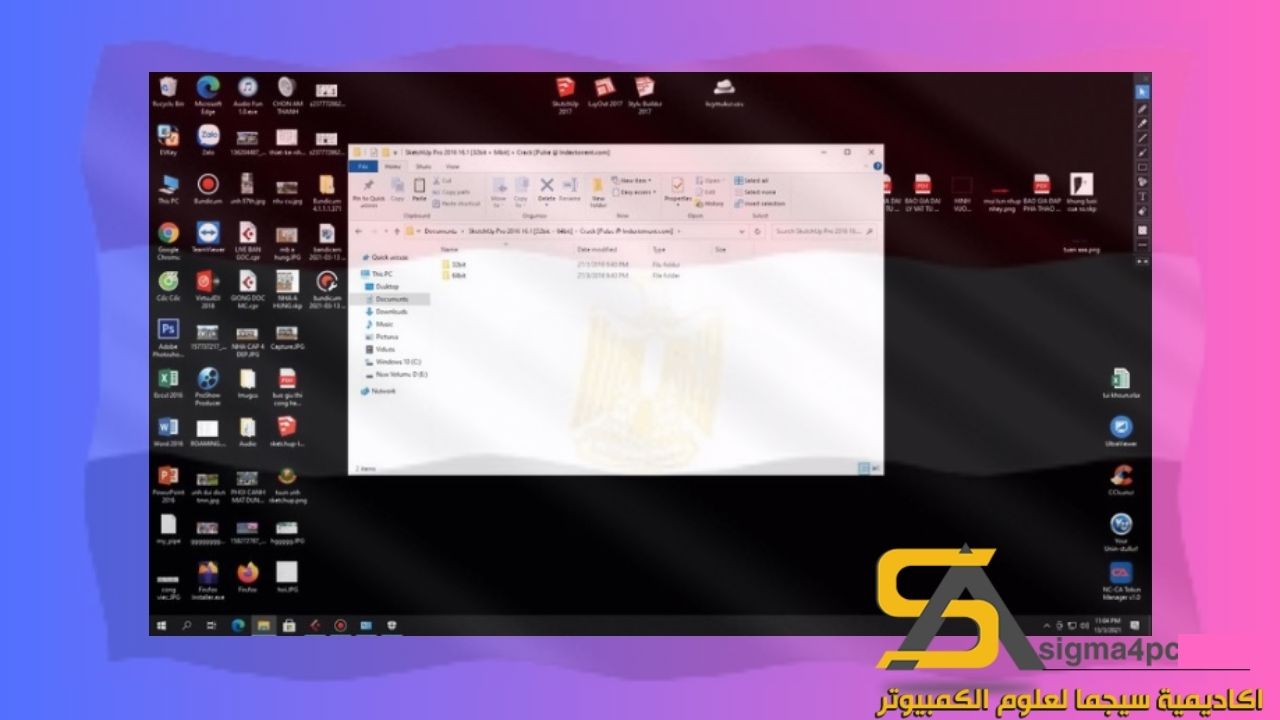Select the cursor tool in the drawing toolbar
Image resolution: width=1280 pixels, height=720 pixels.
pyautogui.click(x=1142, y=92)
